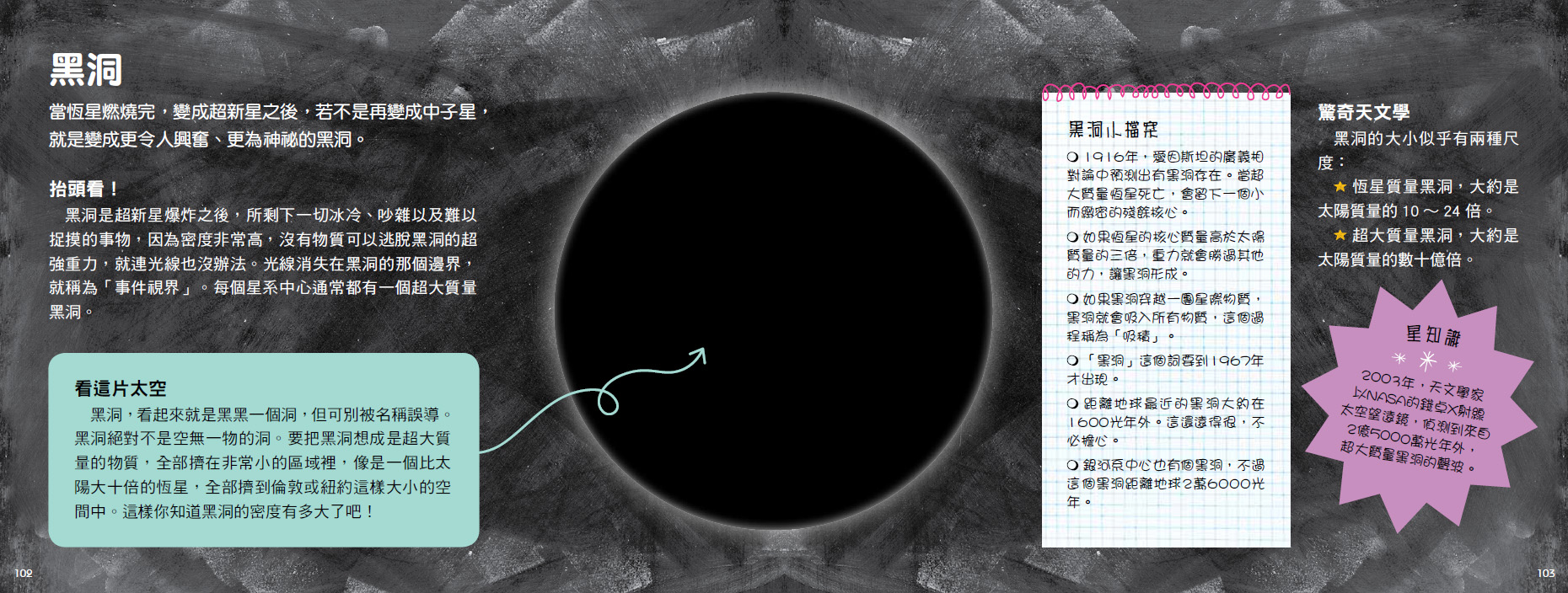Viewport: 1568px width, 593px height.
Task: Click the 驚奇天文學 heading
Action: [x=1363, y=112]
